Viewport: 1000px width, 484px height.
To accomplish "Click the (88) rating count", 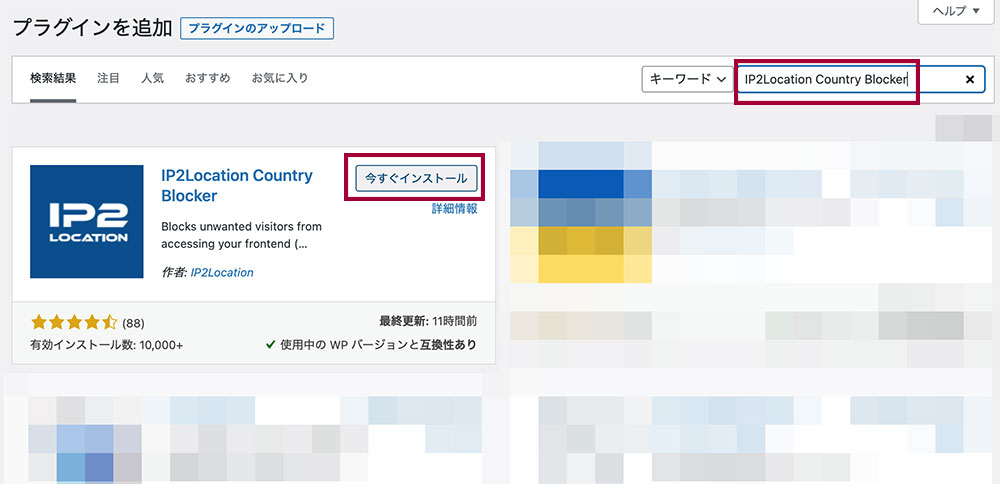I will pyautogui.click(x=133, y=323).
